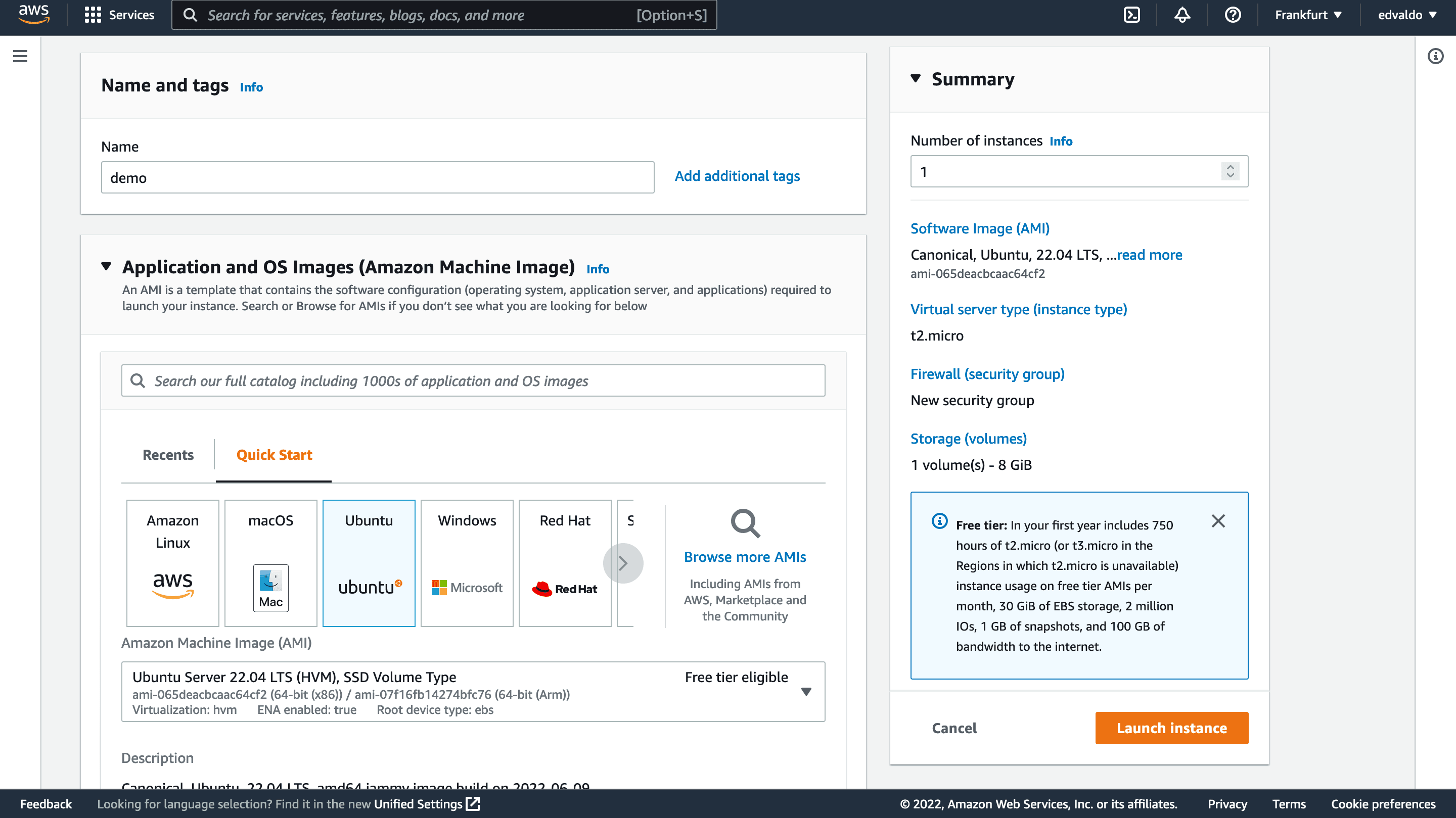Open Software Image (AMI) summary link

pyautogui.click(x=980, y=228)
